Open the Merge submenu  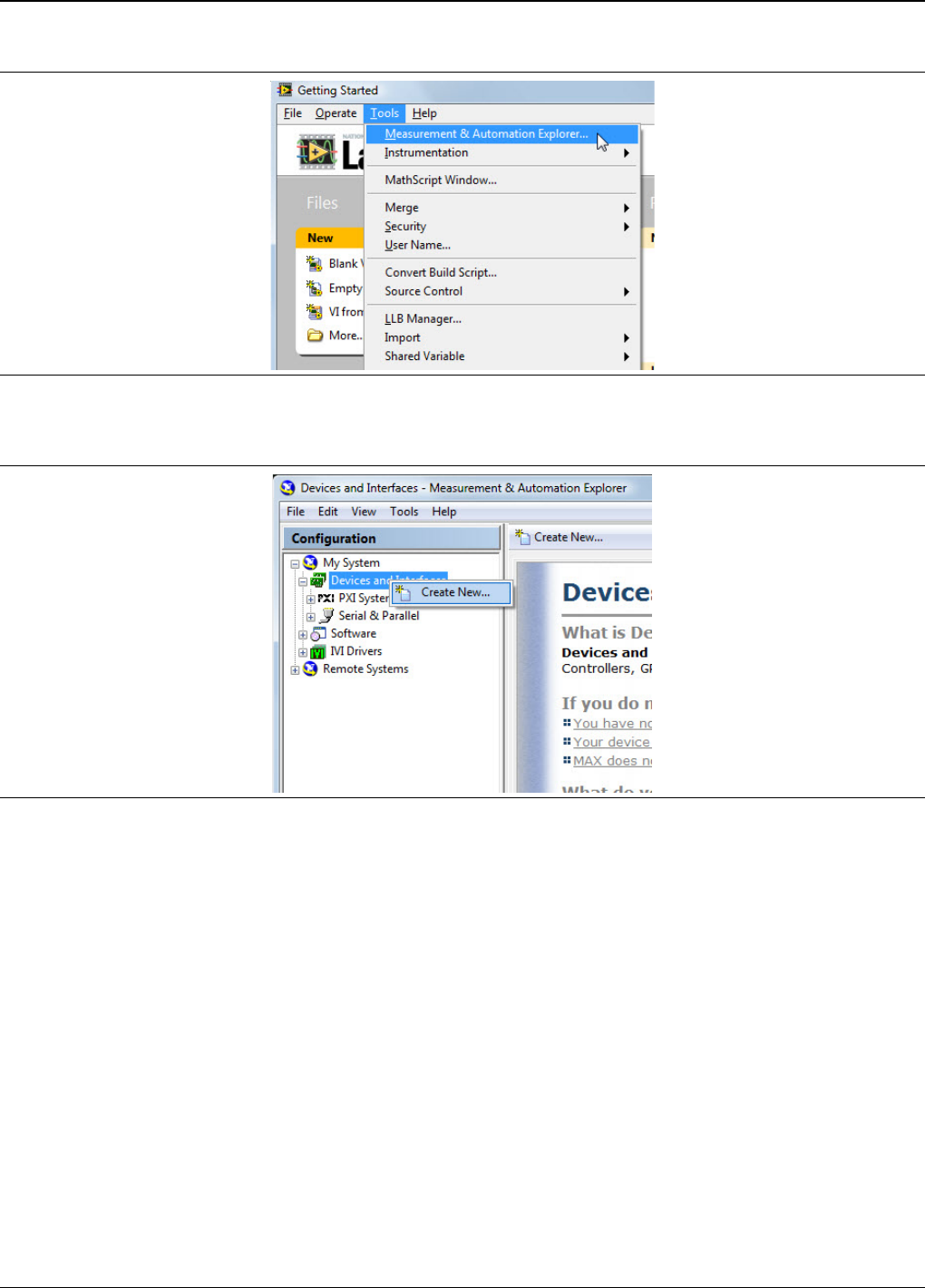(501, 208)
